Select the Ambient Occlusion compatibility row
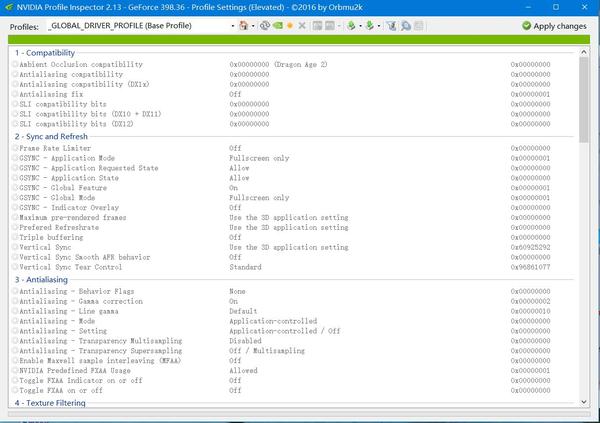 pyautogui.click(x=293, y=64)
